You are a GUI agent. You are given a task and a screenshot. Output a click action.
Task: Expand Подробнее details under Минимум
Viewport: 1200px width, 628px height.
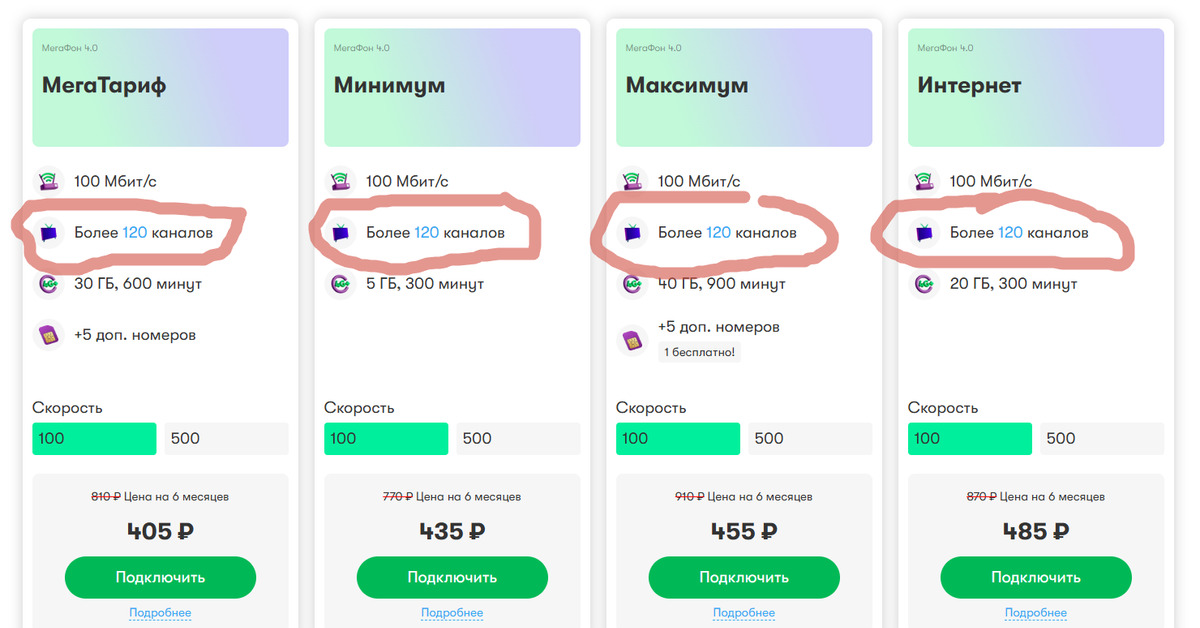tap(452, 613)
